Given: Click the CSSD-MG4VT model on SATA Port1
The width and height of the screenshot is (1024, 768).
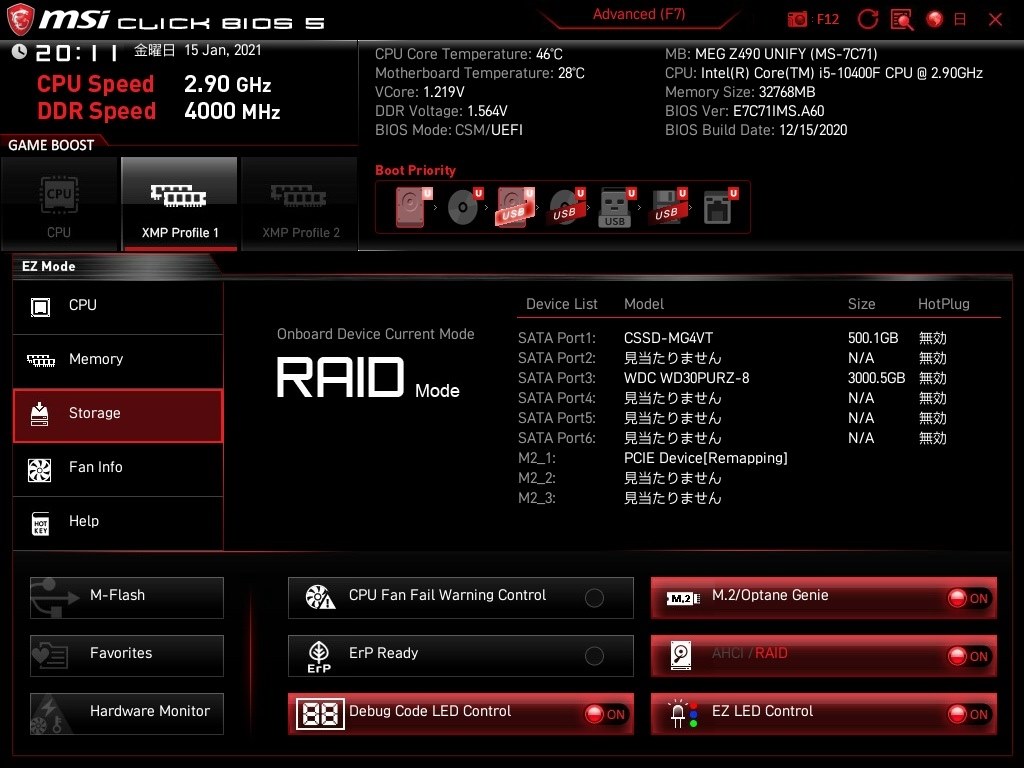Looking at the screenshot, I should click(668, 338).
